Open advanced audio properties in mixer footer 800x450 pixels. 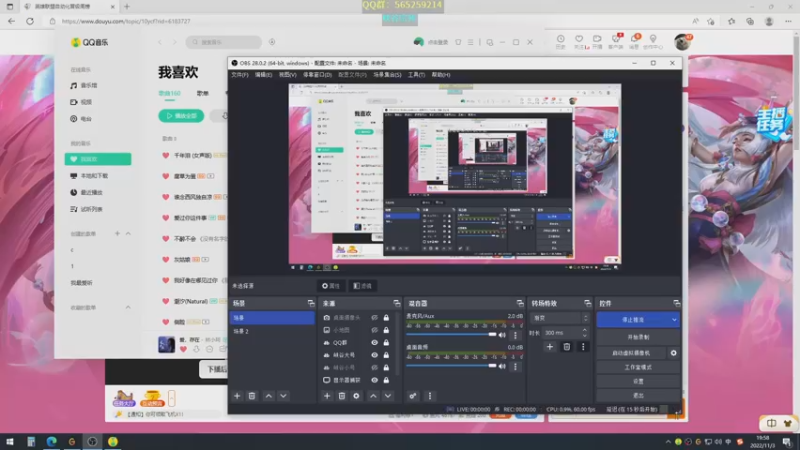coord(413,396)
